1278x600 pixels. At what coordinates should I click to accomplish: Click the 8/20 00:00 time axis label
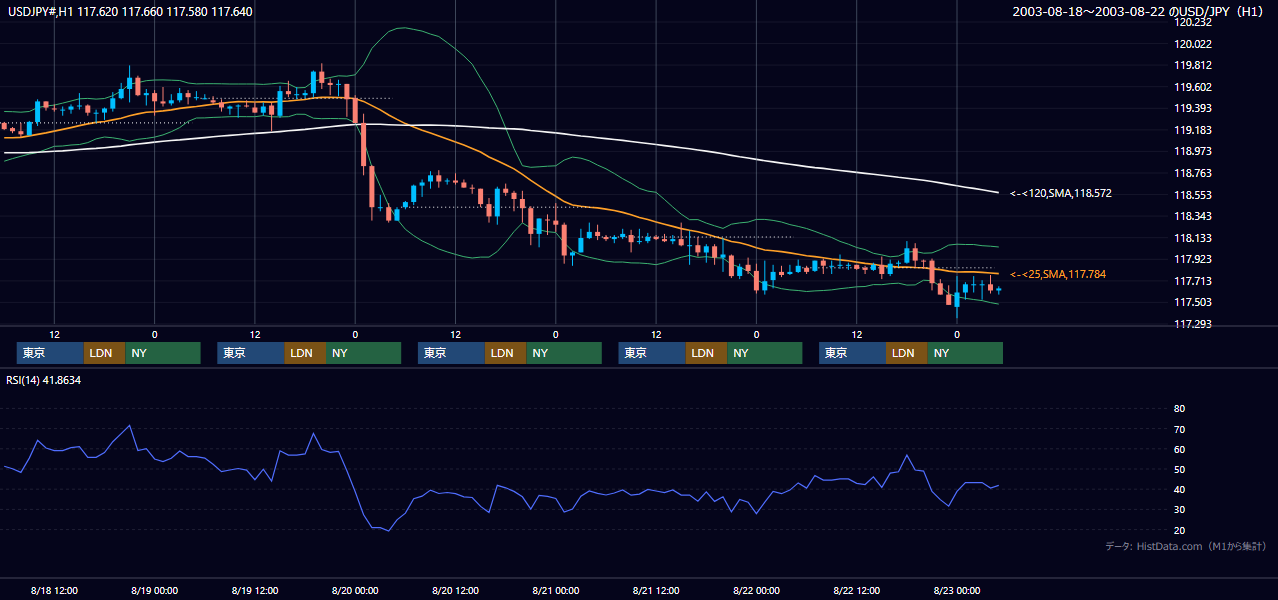tap(355, 590)
